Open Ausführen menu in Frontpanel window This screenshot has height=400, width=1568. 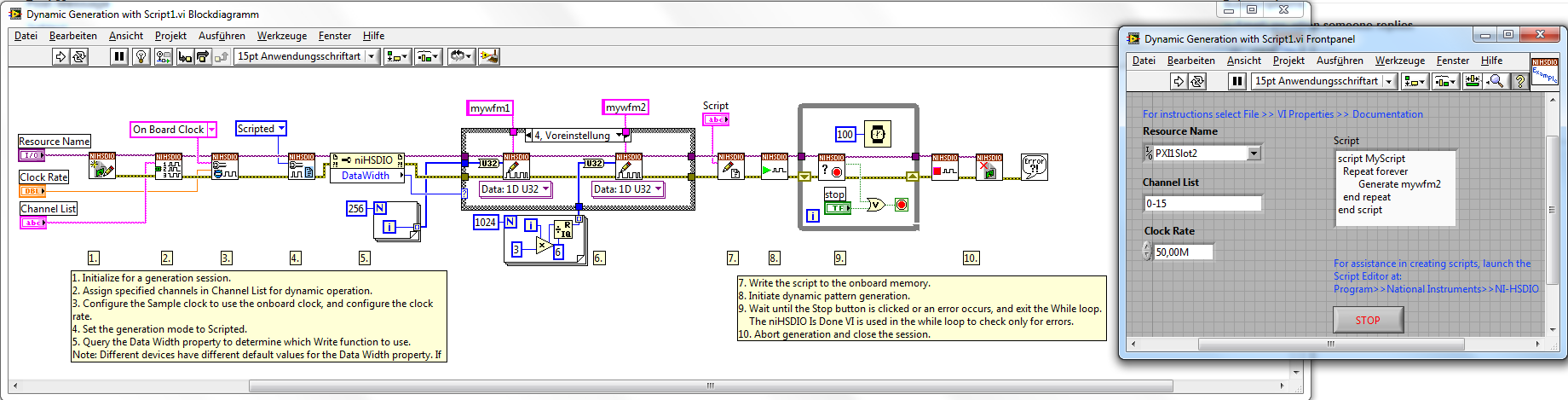[x=1340, y=61]
